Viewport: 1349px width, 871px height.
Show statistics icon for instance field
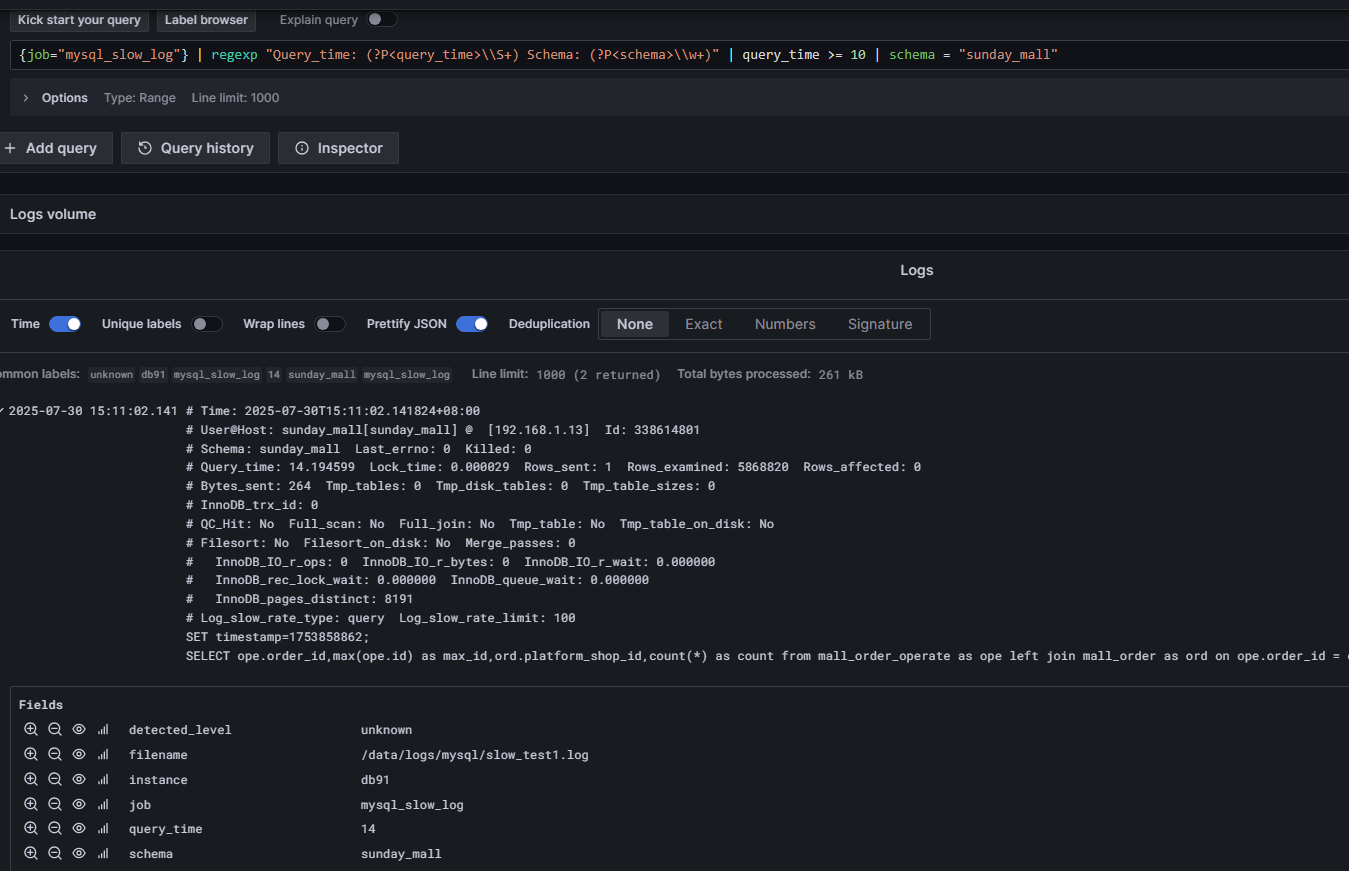[x=103, y=780]
